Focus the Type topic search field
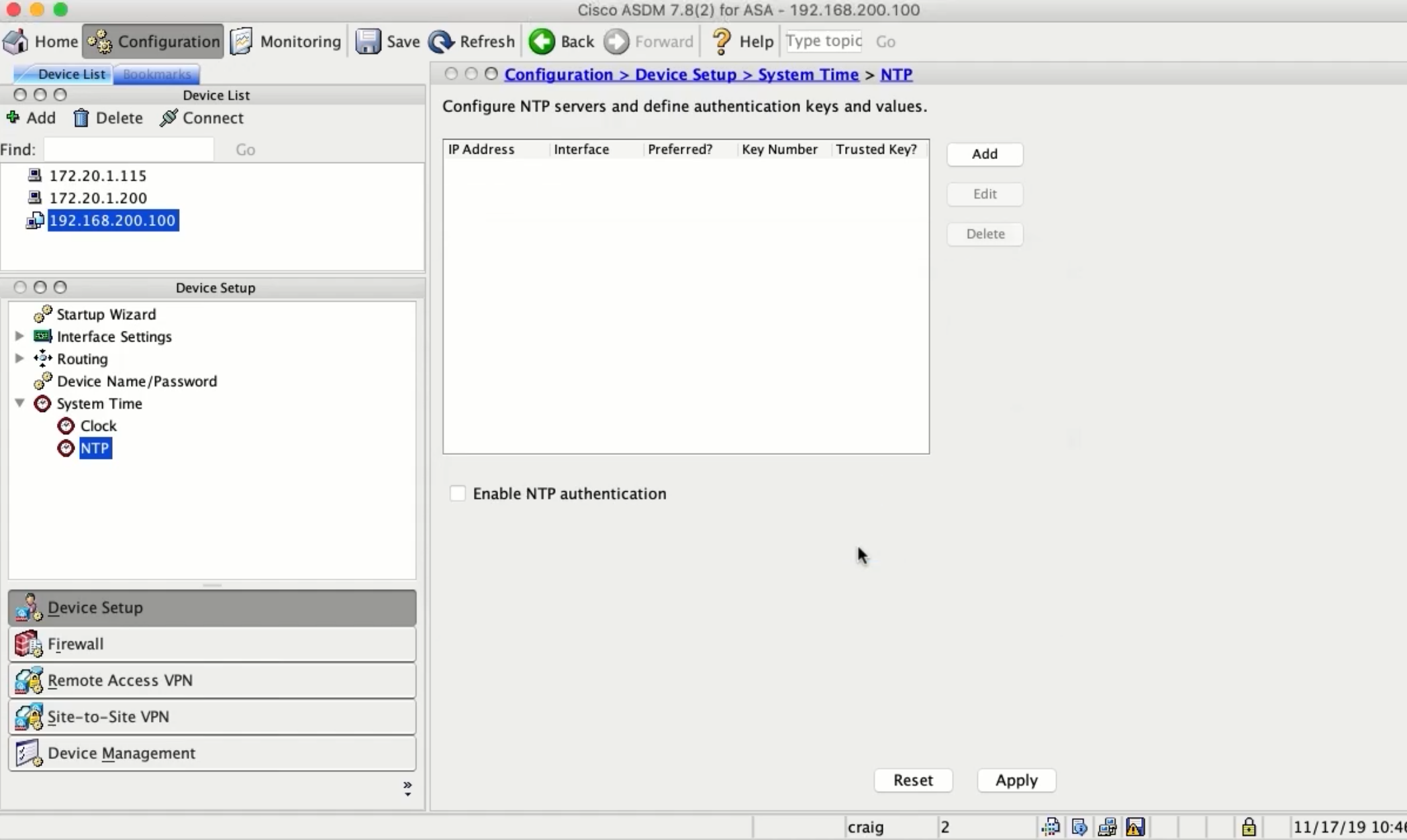This screenshot has height=840, width=1407. 824,41
